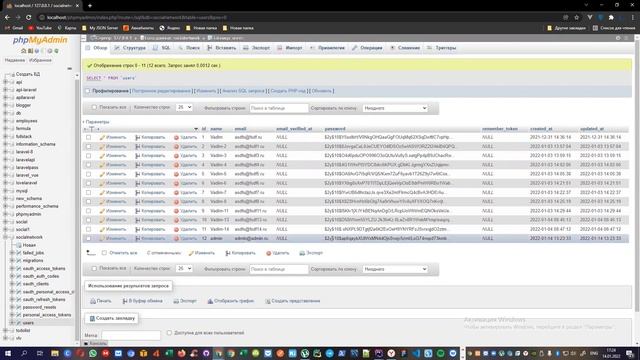Collapse the socialnetwork database tree node
The width and height of the screenshot is (640, 360).
[x=5, y=237]
